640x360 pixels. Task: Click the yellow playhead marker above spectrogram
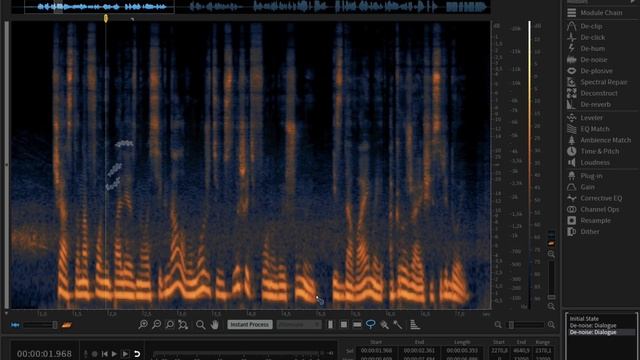tap(106, 18)
